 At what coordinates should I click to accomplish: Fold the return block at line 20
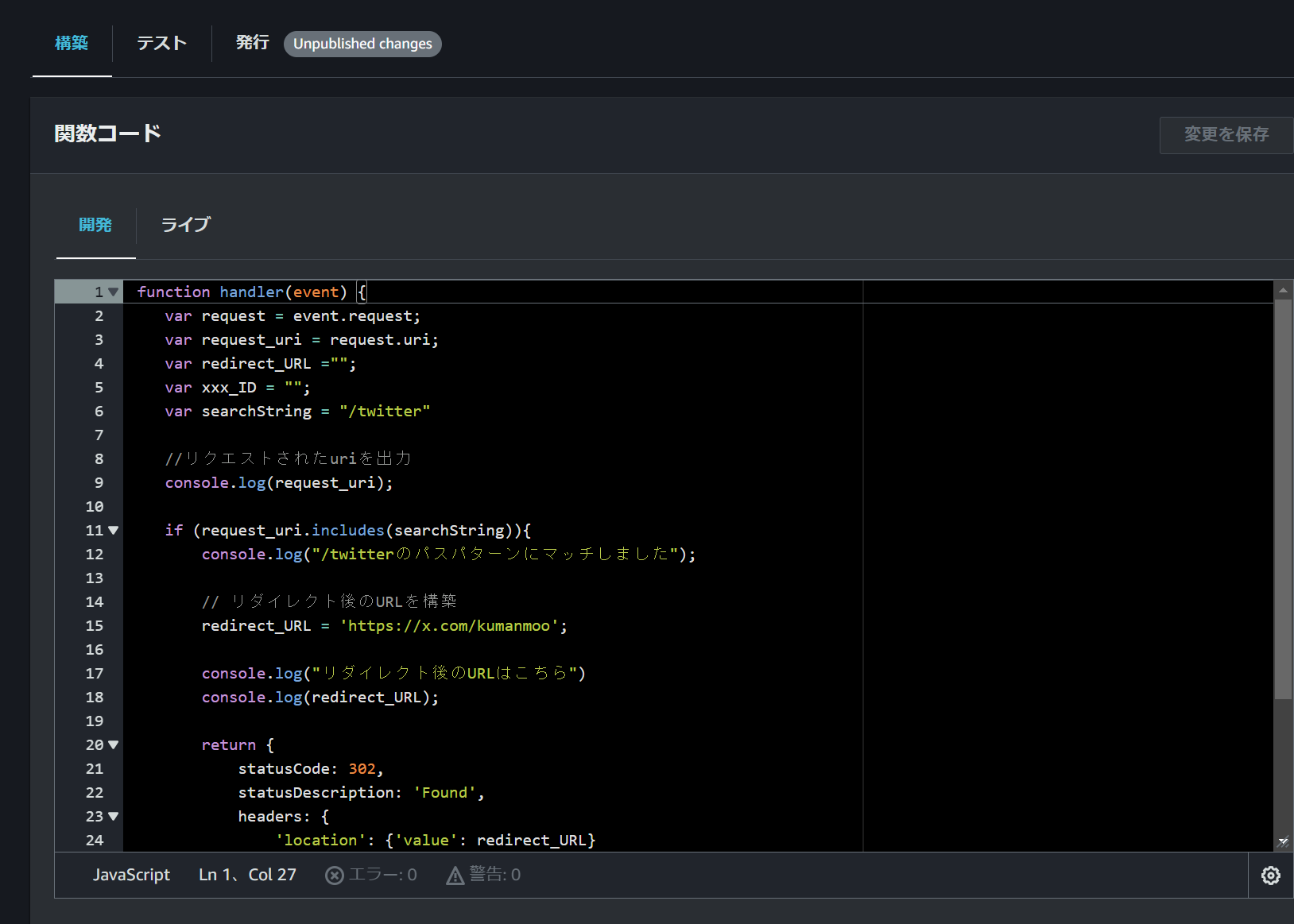coord(114,745)
